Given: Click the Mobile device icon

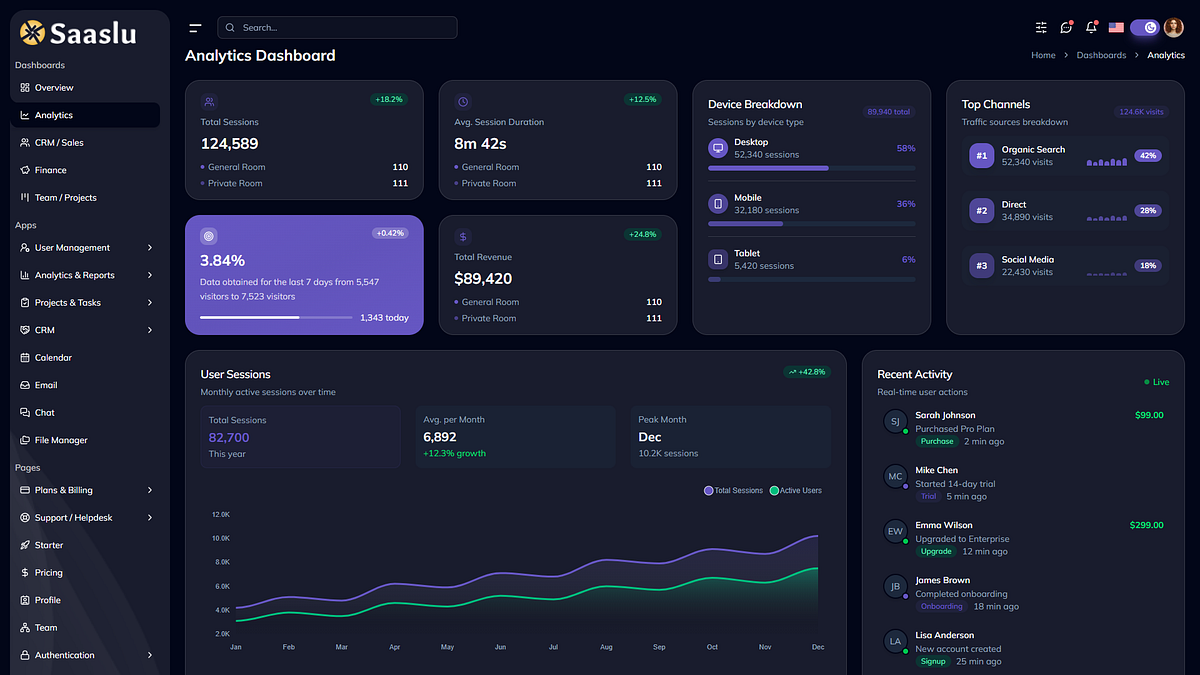Looking at the screenshot, I should pyautogui.click(x=717, y=204).
